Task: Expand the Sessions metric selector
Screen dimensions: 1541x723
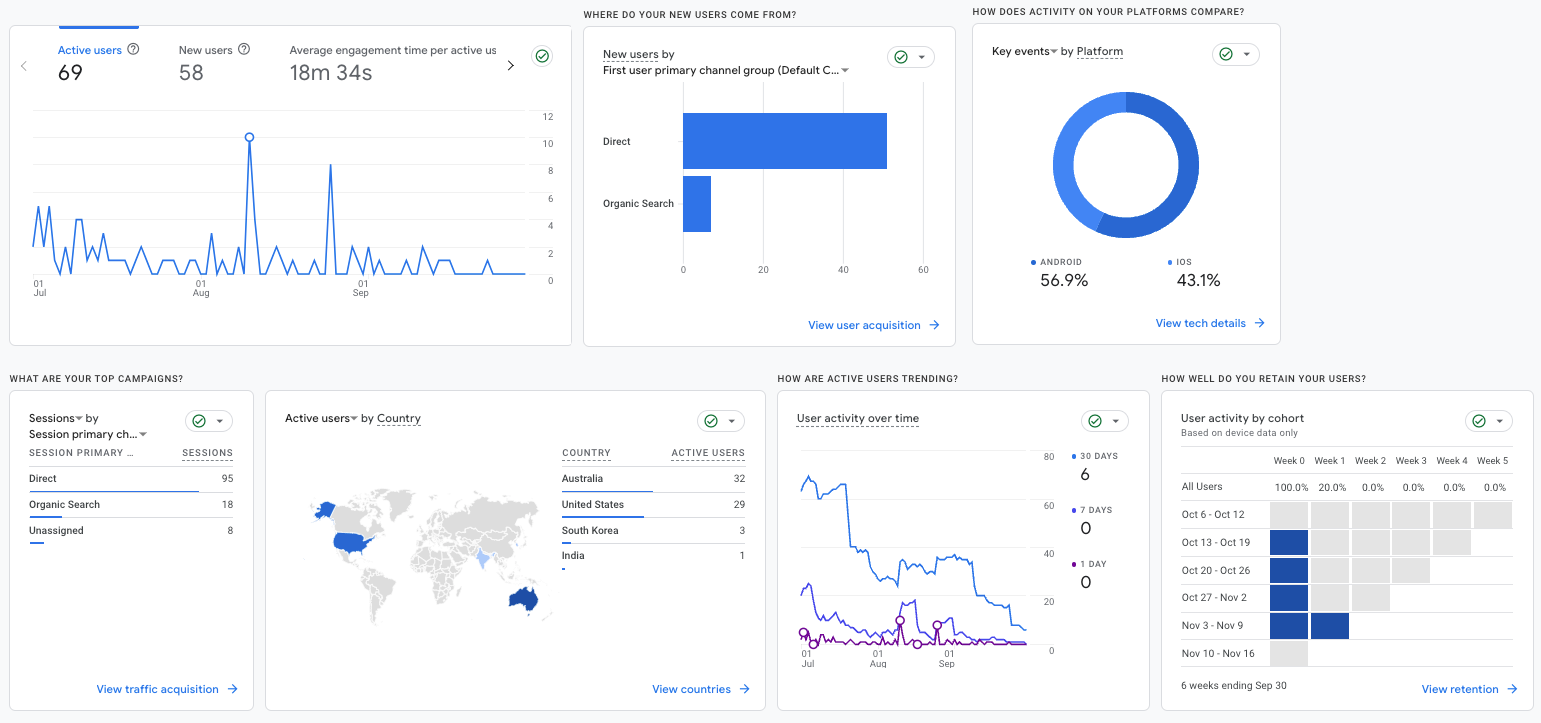Action: click(x=79, y=419)
